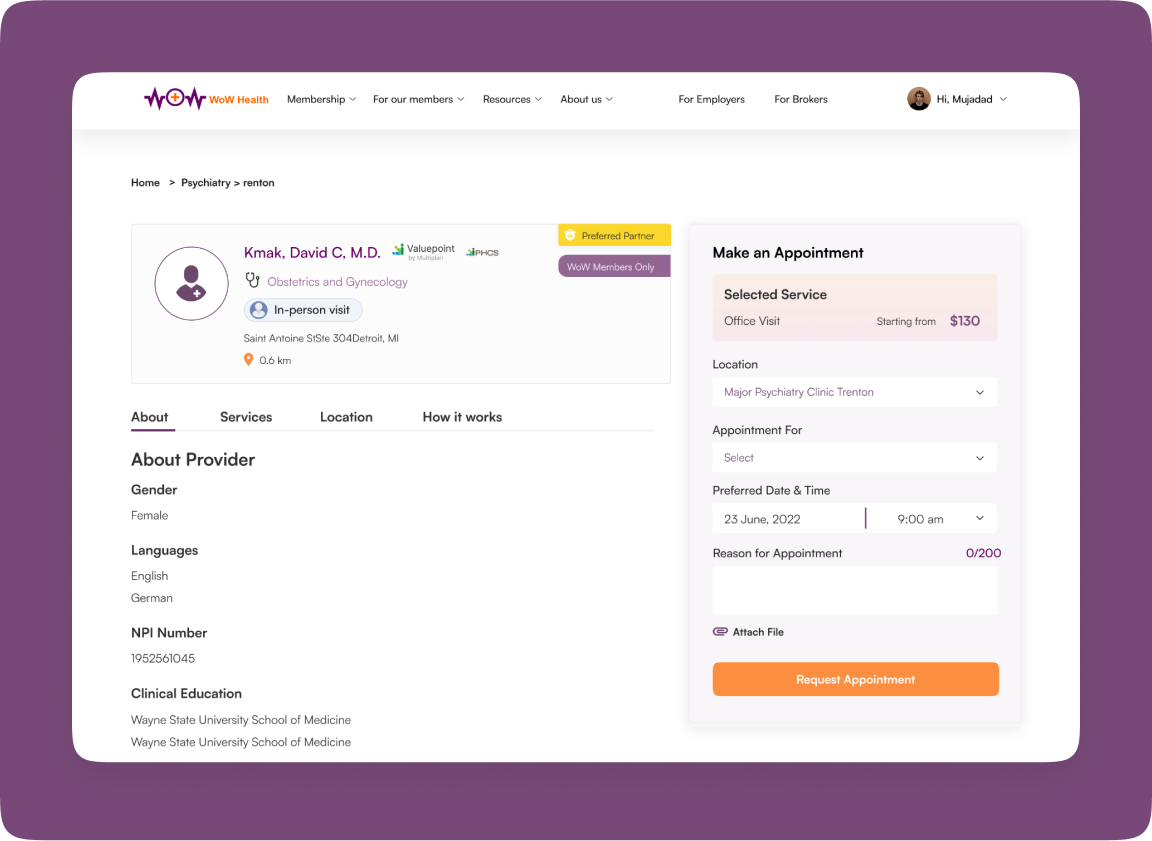Switch to the Services tab
This screenshot has height=841, width=1152.
click(246, 417)
